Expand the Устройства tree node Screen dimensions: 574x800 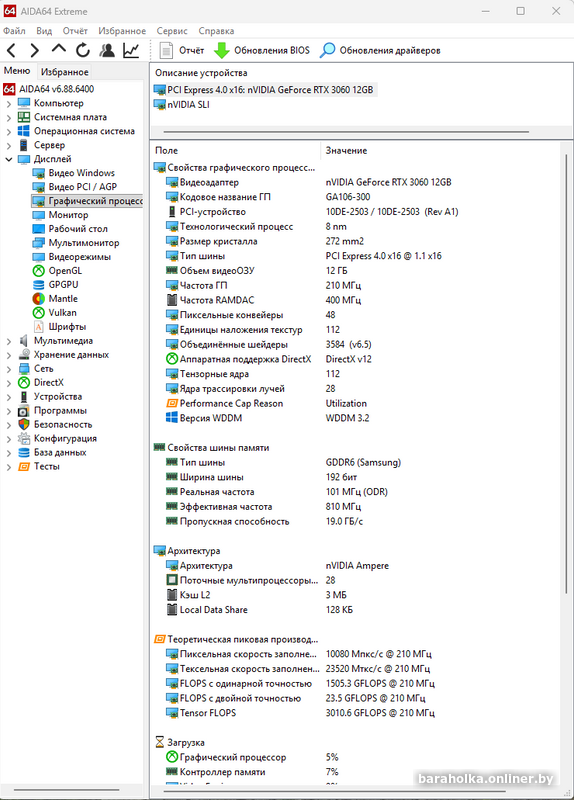(x=9, y=396)
